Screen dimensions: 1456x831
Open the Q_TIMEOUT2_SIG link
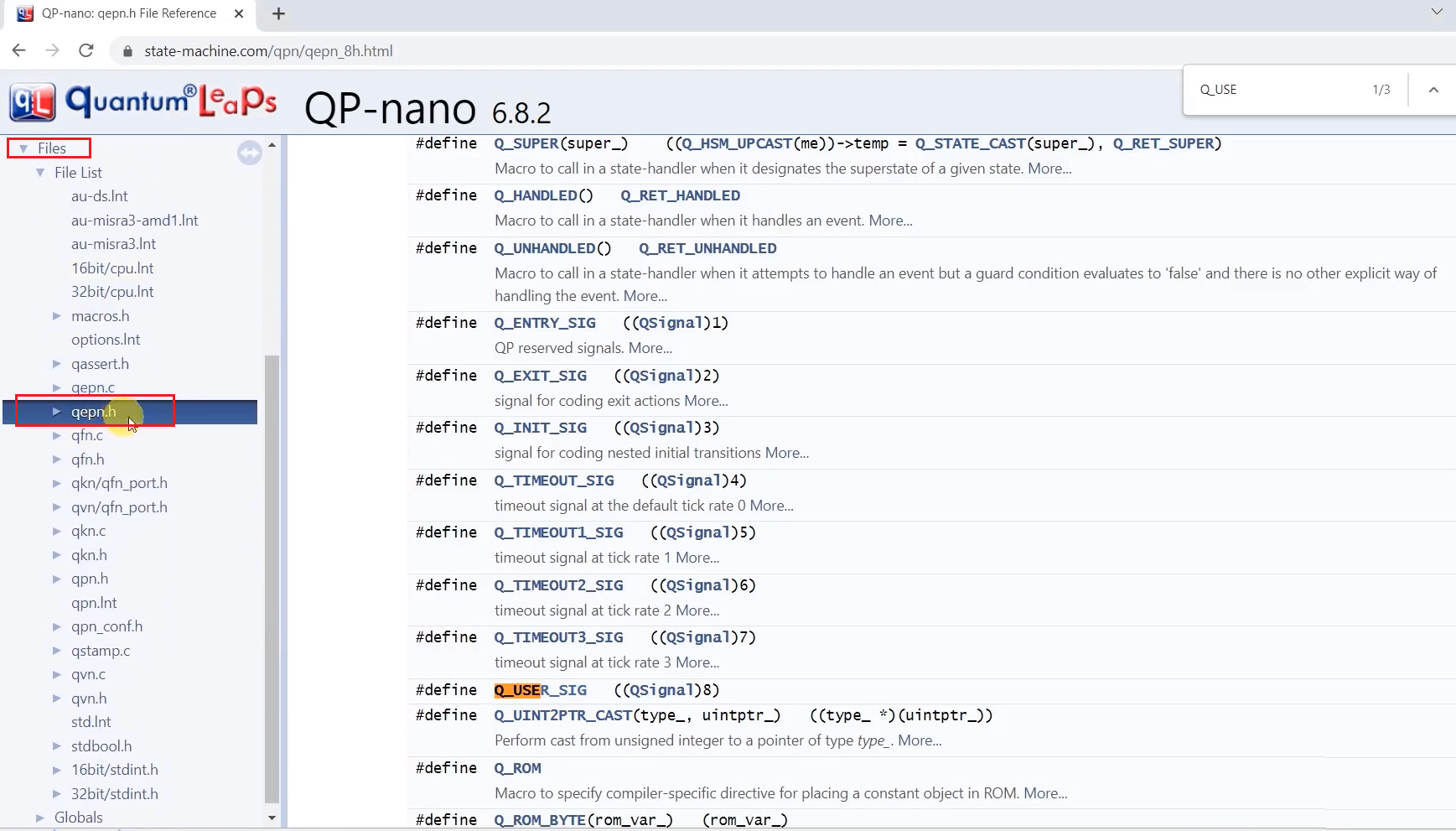click(558, 585)
